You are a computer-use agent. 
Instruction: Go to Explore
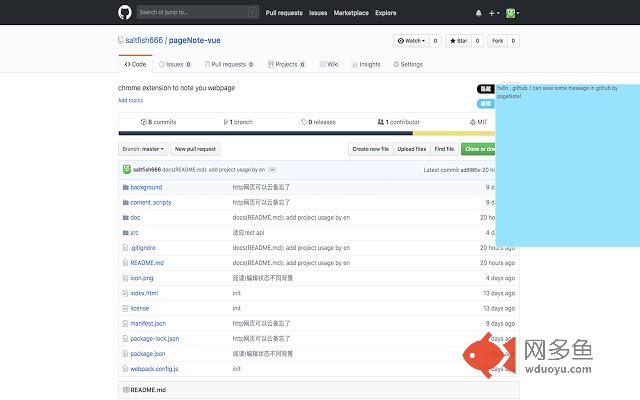point(386,13)
